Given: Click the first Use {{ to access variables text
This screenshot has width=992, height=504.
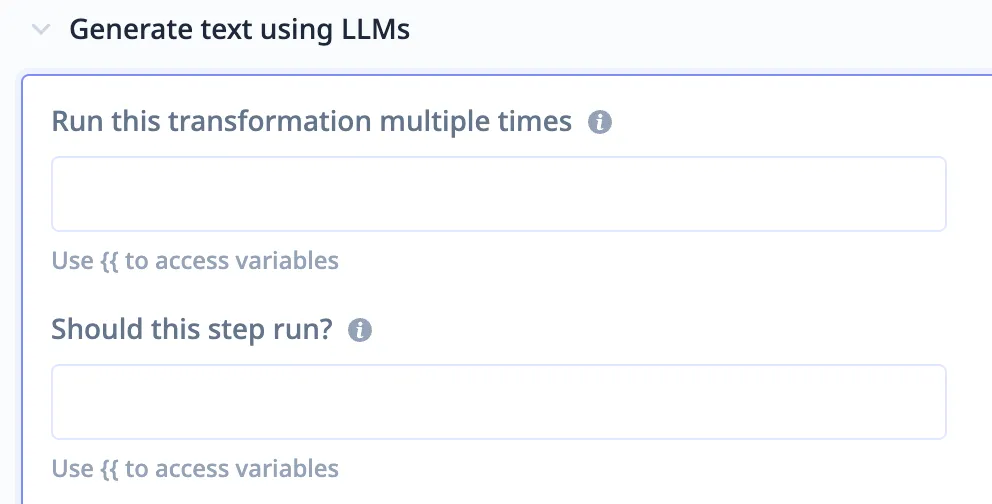Looking at the screenshot, I should (195, 261).
